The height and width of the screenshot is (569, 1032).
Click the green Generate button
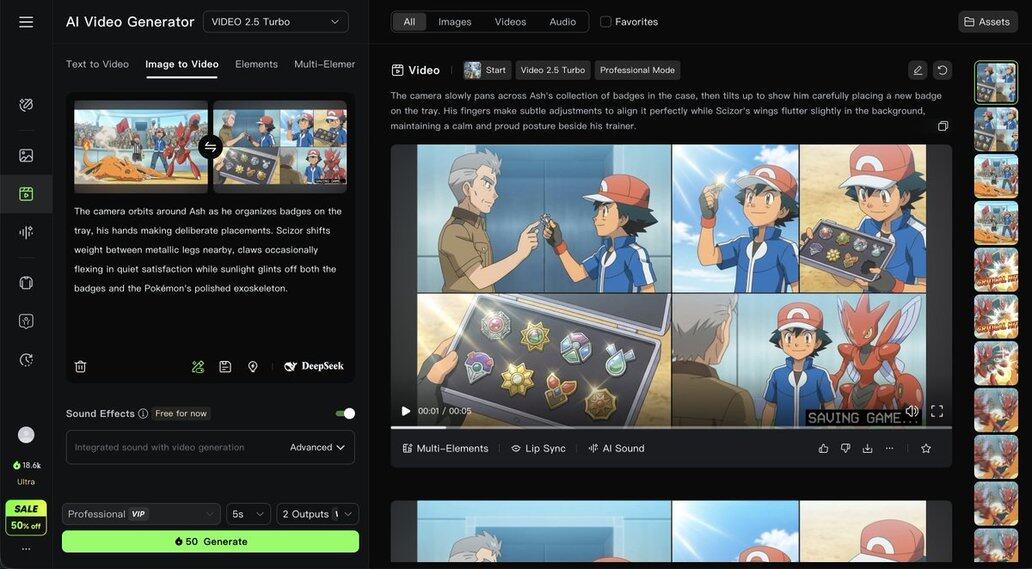point(210,541)
